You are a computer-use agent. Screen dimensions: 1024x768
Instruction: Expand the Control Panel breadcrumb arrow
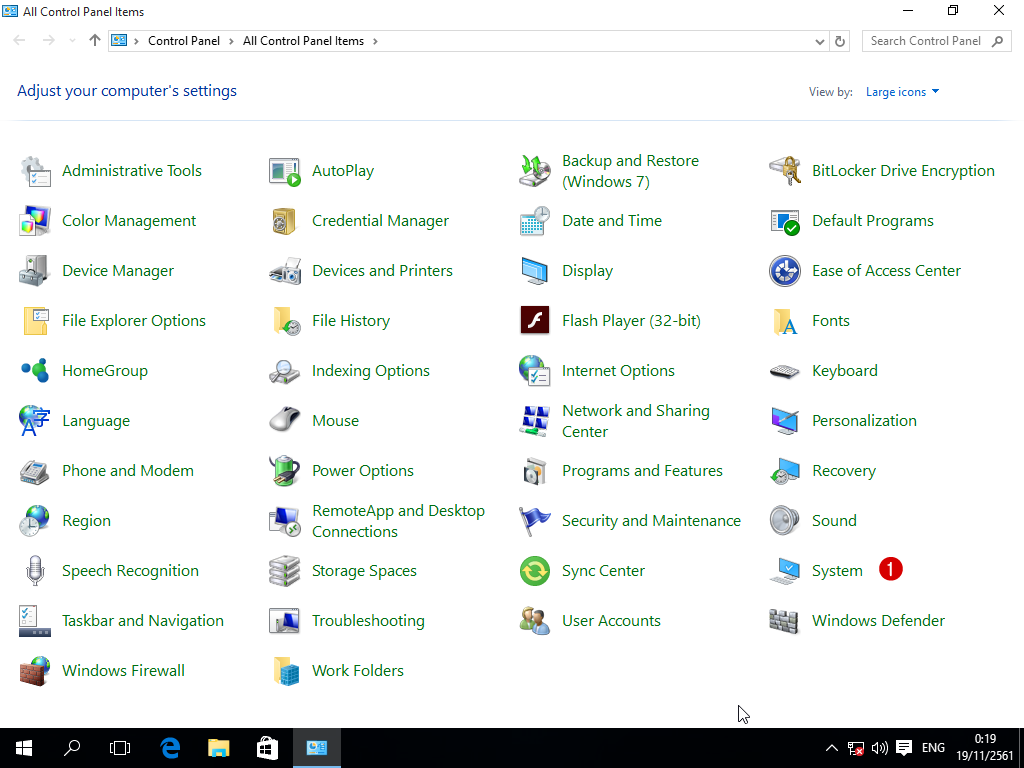pyautogui.click(x=231, y=41)
